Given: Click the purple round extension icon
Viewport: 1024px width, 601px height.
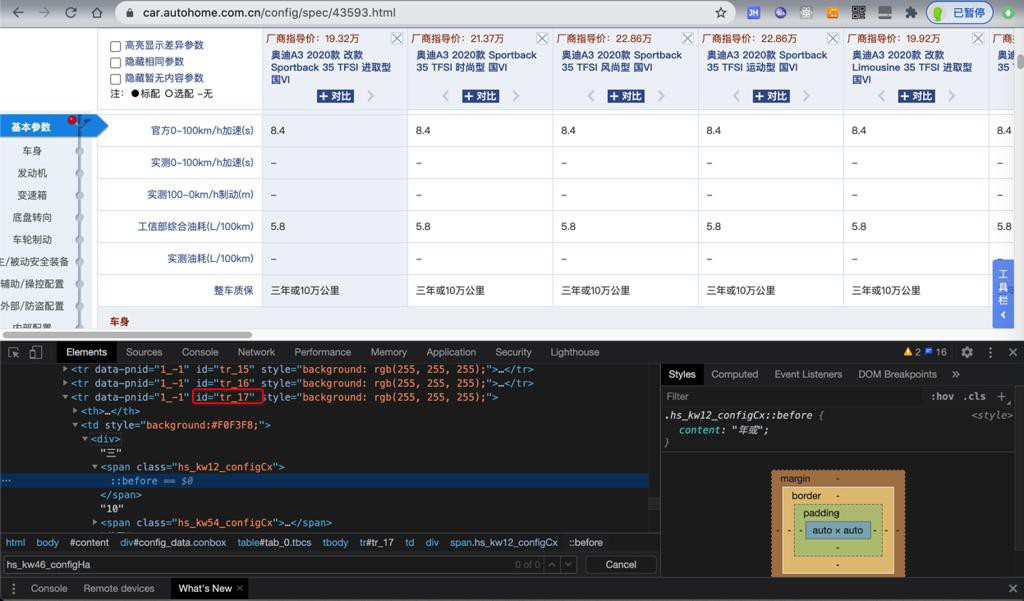Looking at the screenshot, I should 780,12.
